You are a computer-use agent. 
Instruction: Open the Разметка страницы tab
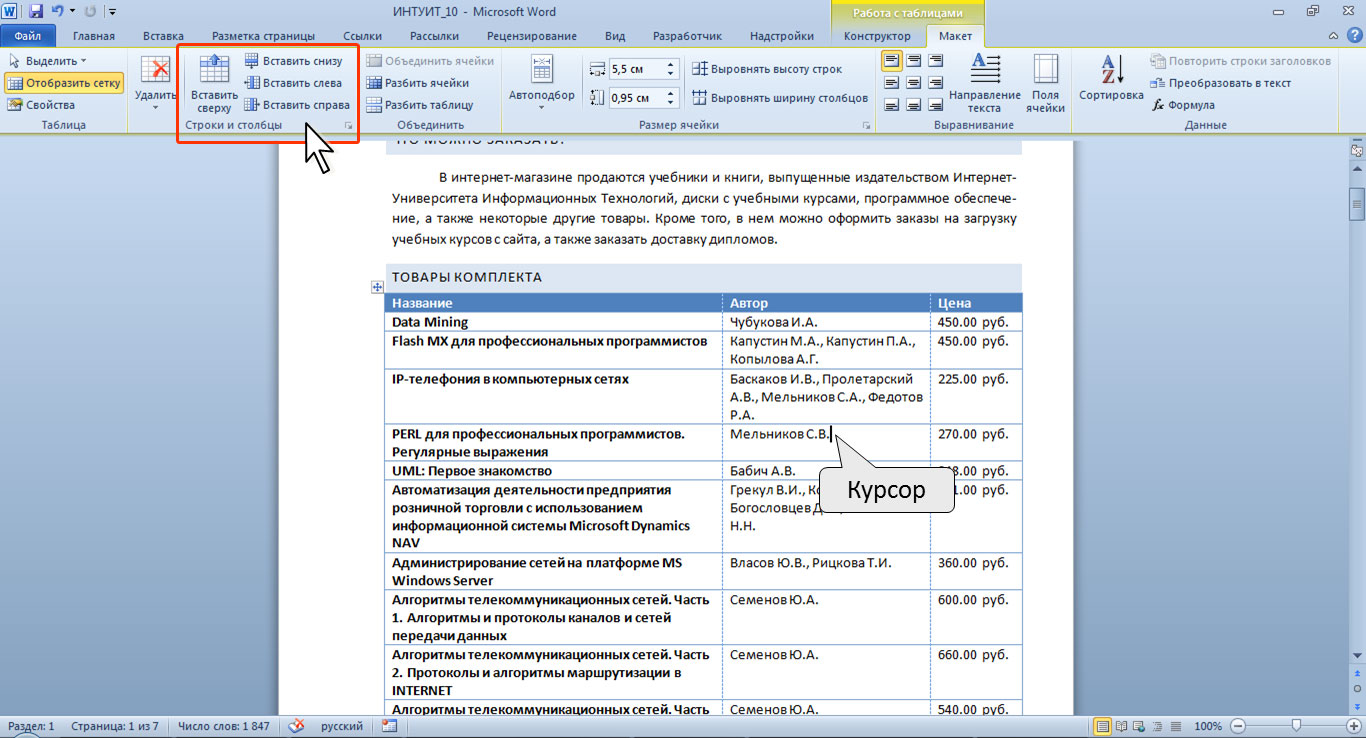click(x=263, y=36)
